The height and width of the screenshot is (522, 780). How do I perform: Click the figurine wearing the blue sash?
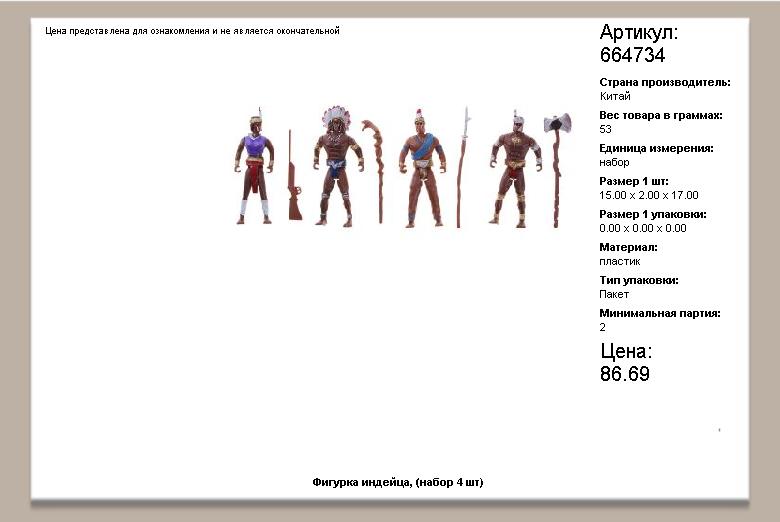(422, 168)
